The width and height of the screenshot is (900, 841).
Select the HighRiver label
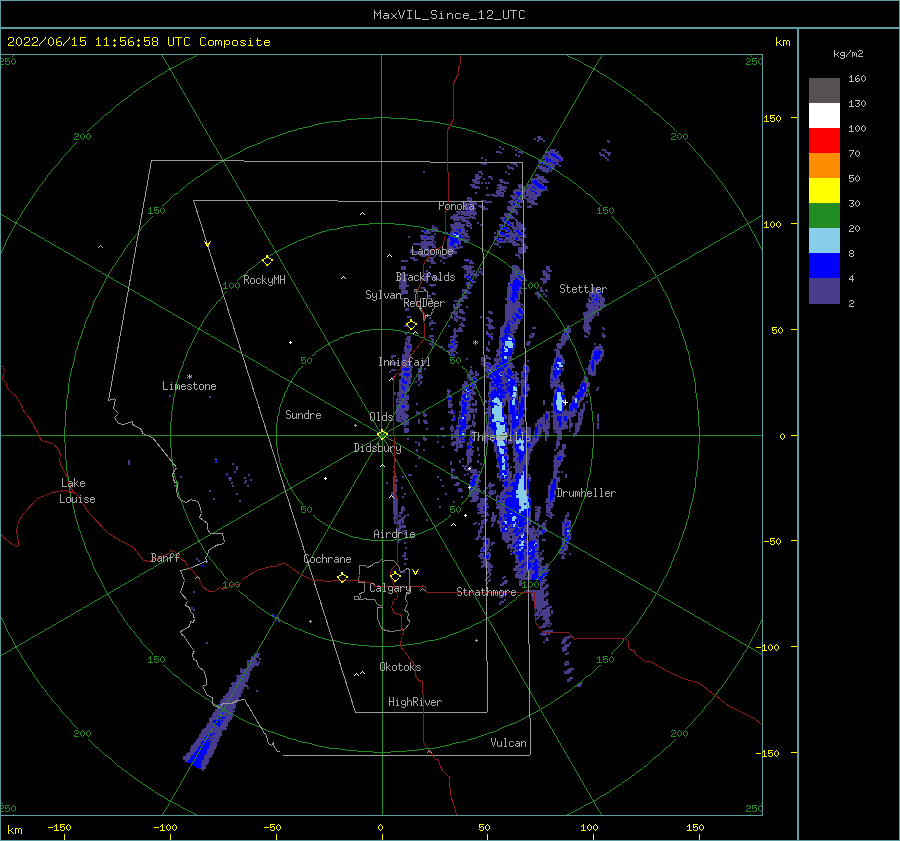[x=415, y=702]
